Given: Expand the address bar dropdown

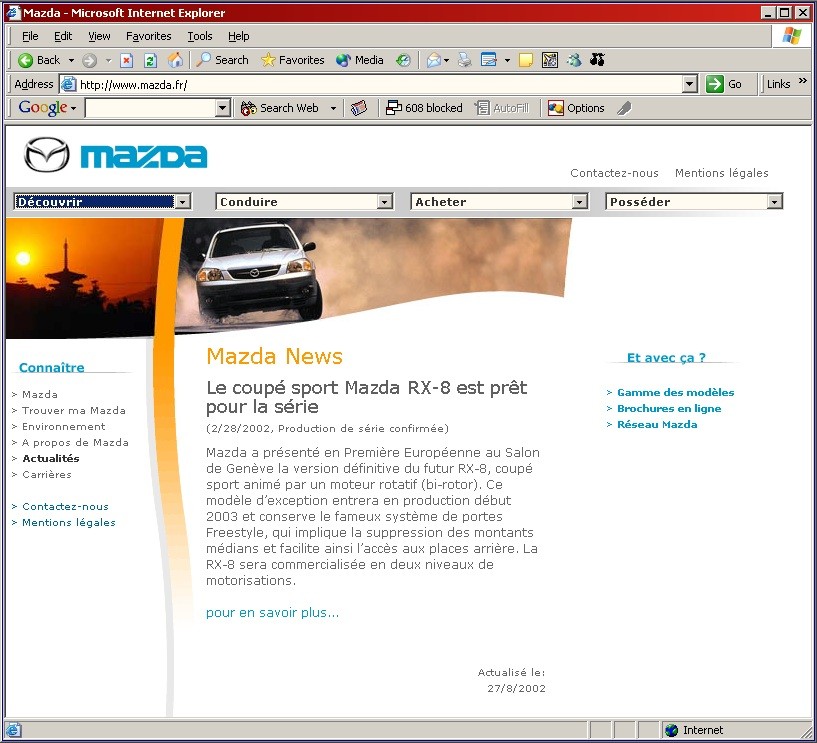Looking at the screenshot, I should 690,84.
